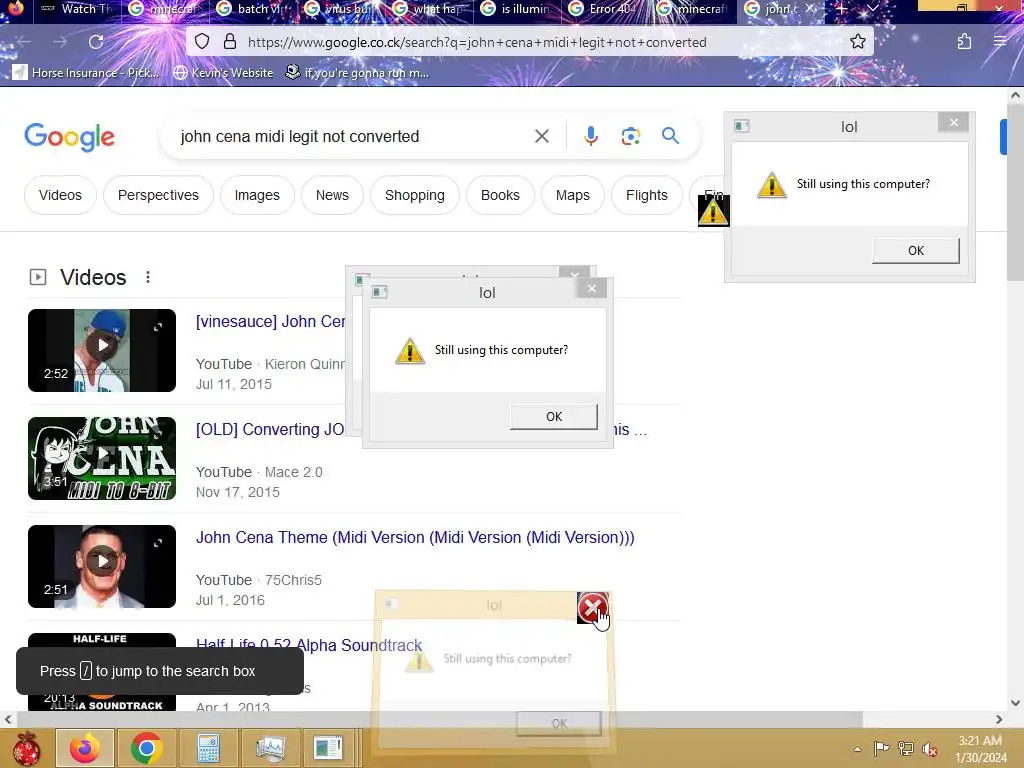
Task: Click OK in the center lol dialog
Action: [x=554, y=417]
